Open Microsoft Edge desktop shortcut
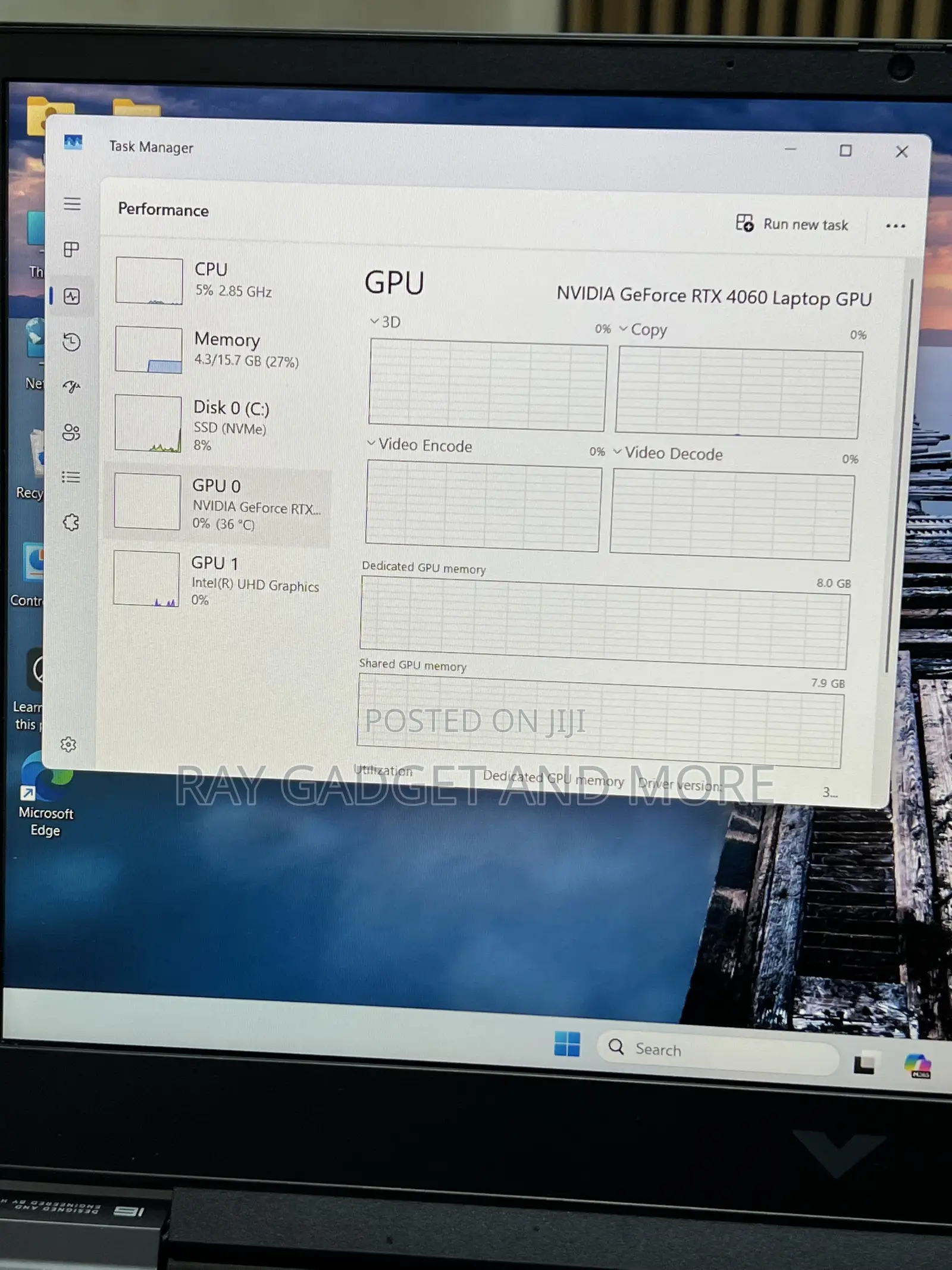952x1270 pixels. coord(46,794)
